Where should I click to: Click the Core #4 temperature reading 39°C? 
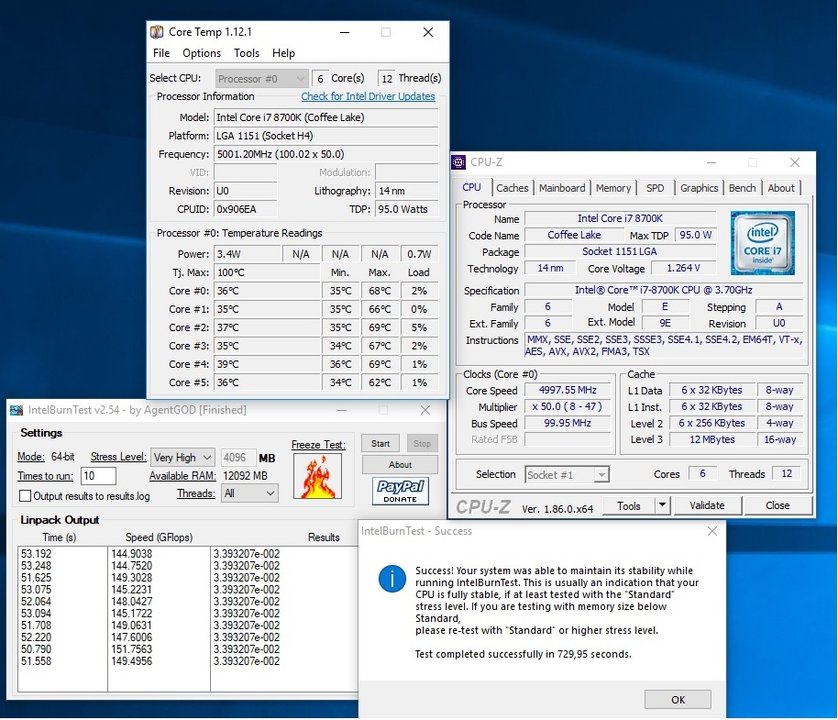267,364
